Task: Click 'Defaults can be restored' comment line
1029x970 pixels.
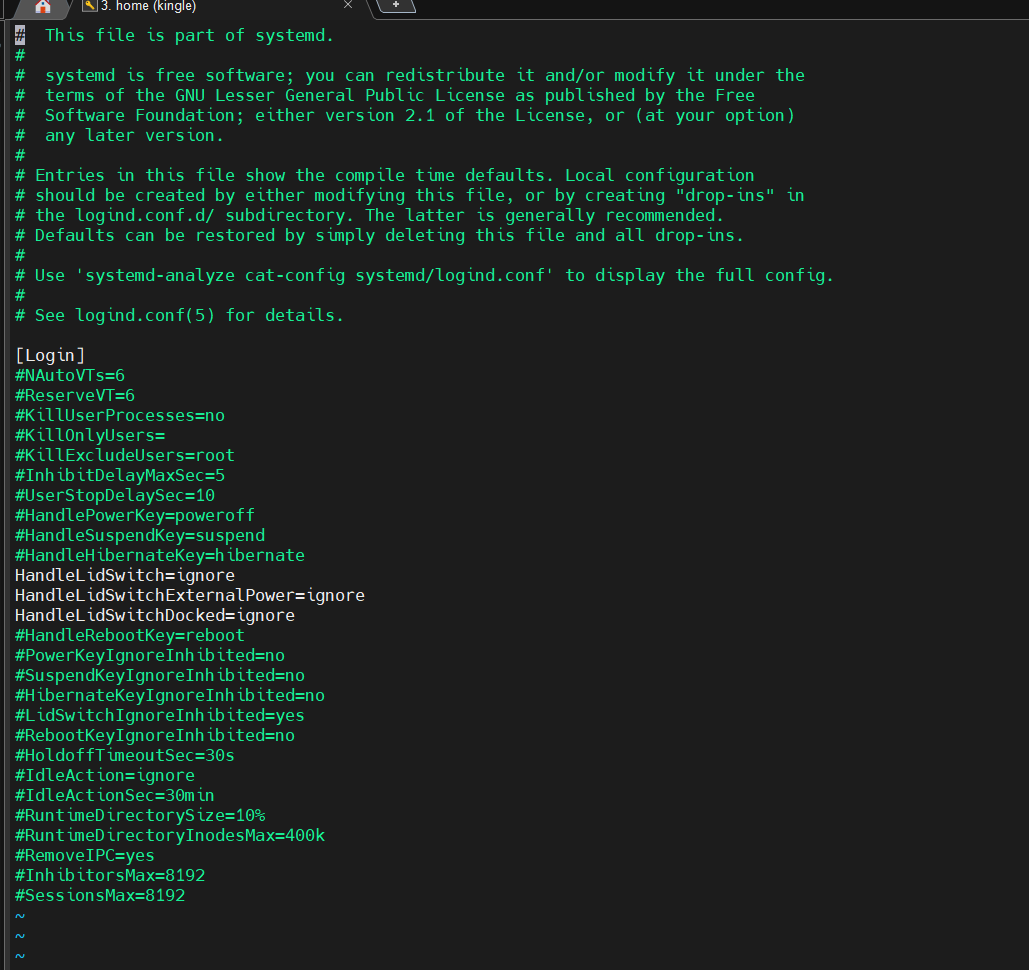Action: coord(379,236)
